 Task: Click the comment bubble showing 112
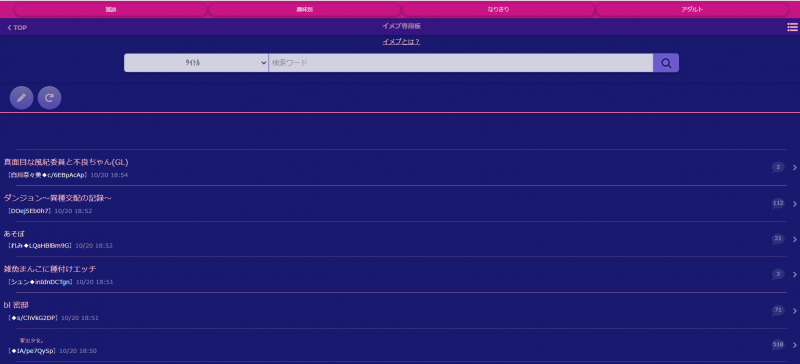point(778,203)
